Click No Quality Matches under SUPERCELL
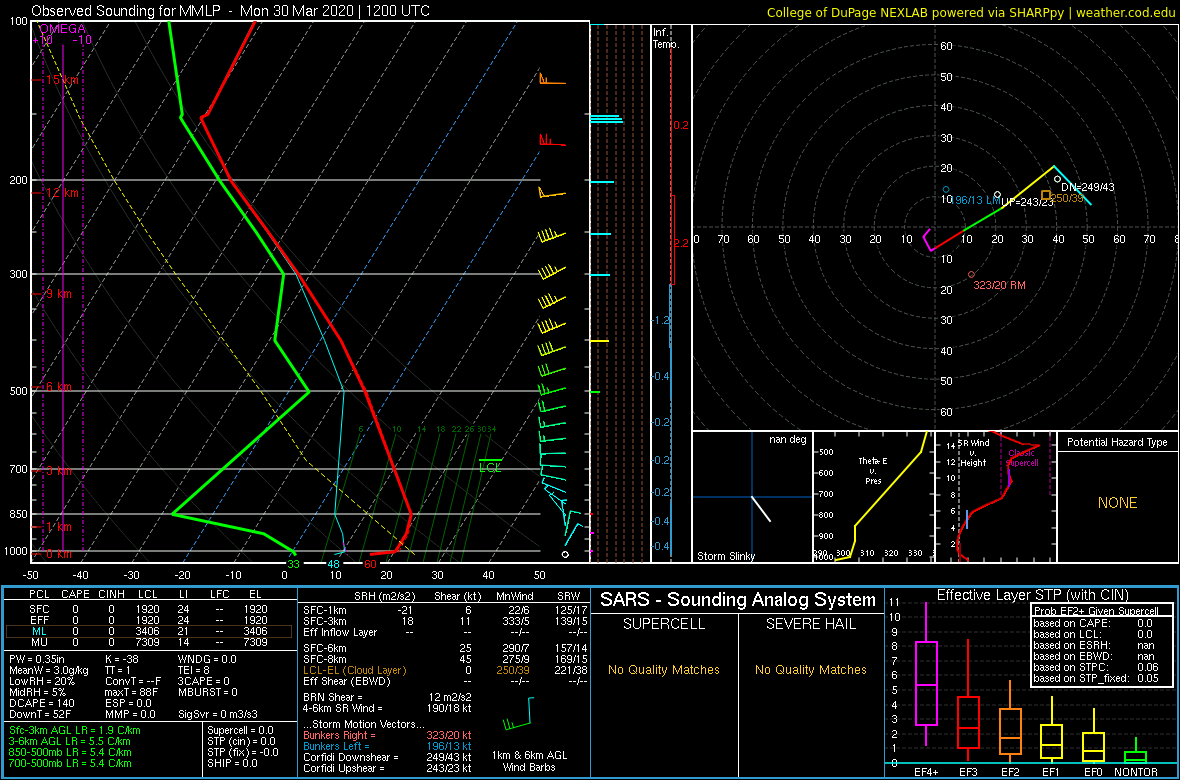The height and width of the screenshot is (780, 1180). tap(664, 669)
